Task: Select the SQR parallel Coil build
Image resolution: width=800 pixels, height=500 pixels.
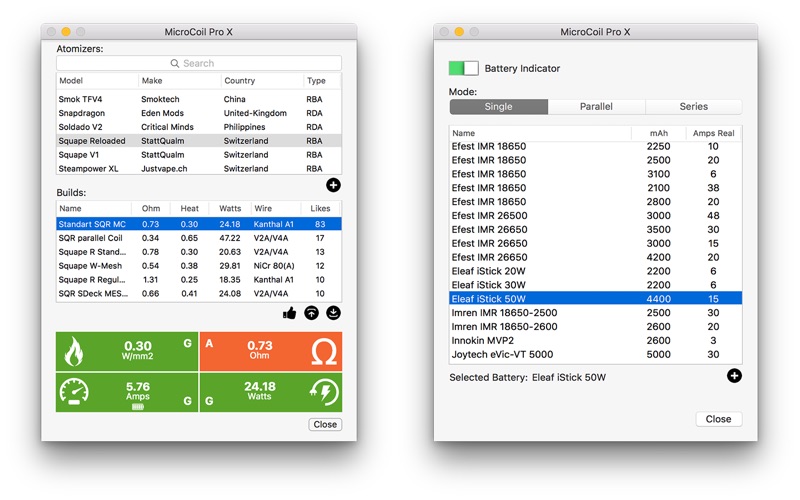Action: pos(199,238)
